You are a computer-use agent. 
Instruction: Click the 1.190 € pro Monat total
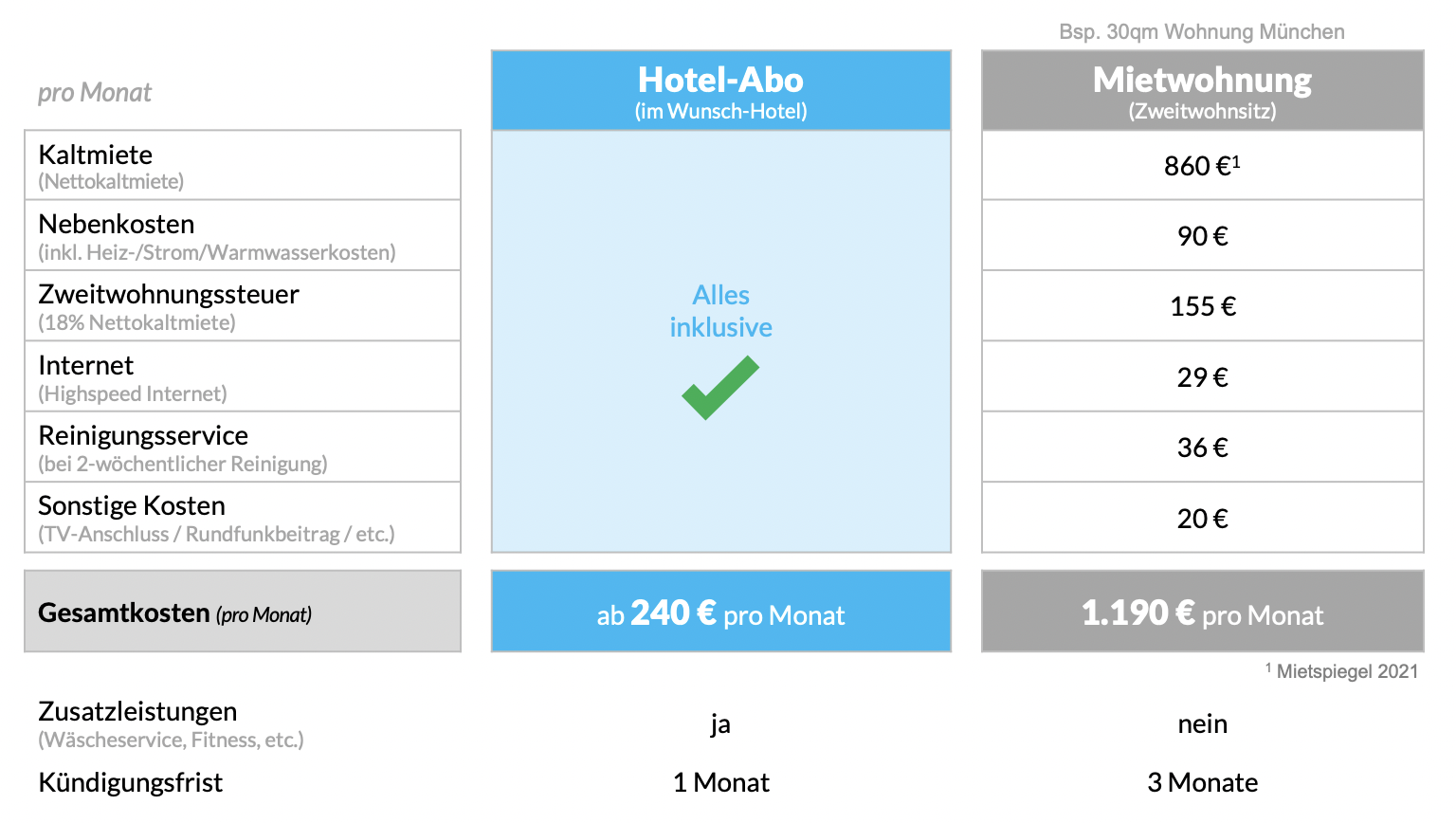pos(1202,611)
